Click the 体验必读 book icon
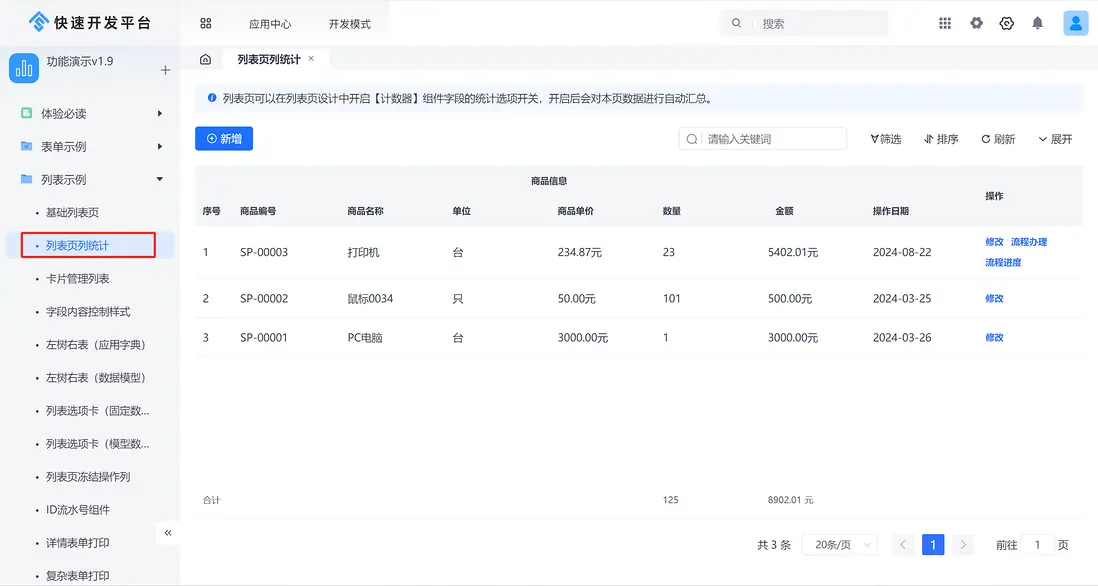The width and height of the screenshot is (1098, 586). [27, 113]
